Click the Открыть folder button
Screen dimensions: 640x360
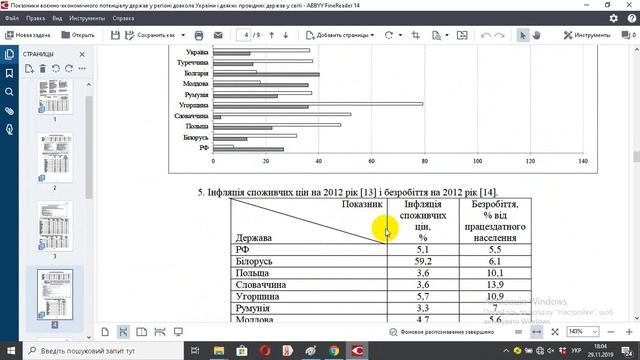coord(78,36)
